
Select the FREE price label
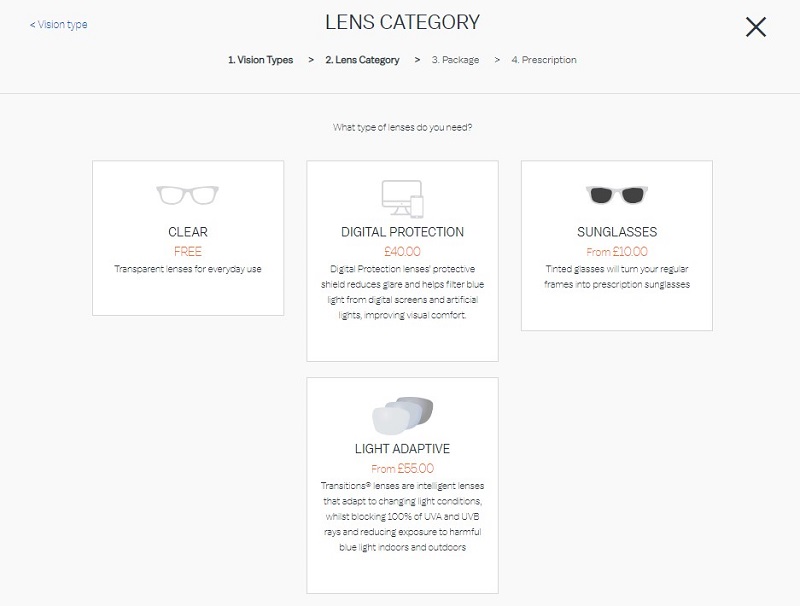188,251
